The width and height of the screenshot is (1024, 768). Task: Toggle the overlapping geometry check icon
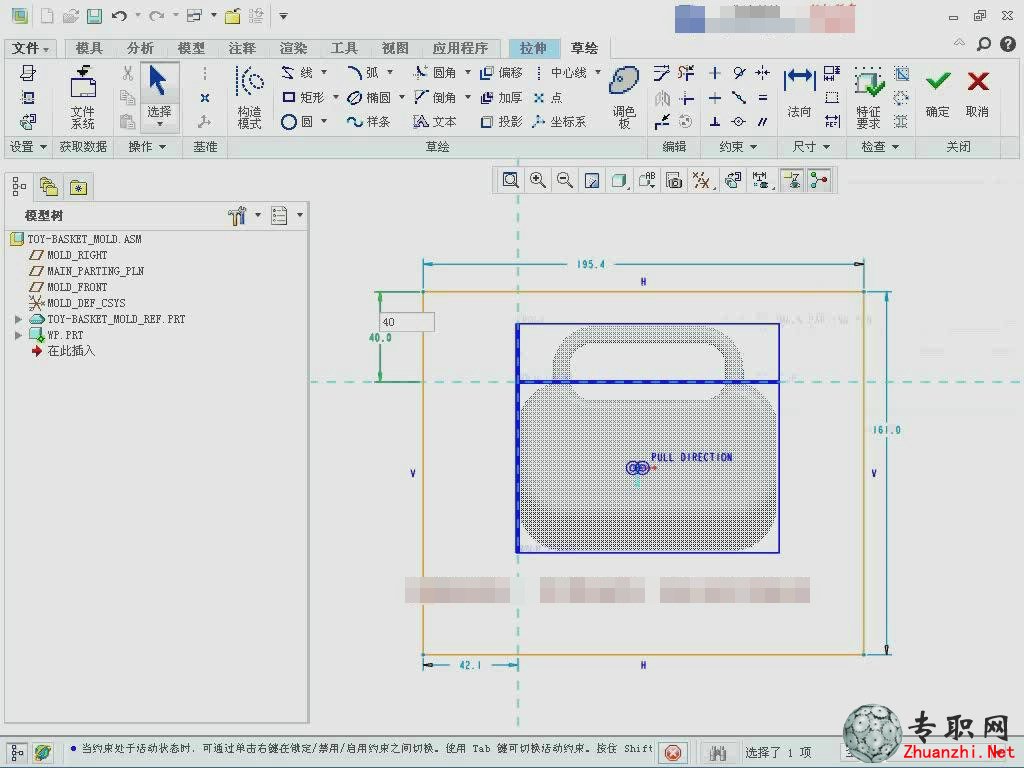click(x=901, y=72)
